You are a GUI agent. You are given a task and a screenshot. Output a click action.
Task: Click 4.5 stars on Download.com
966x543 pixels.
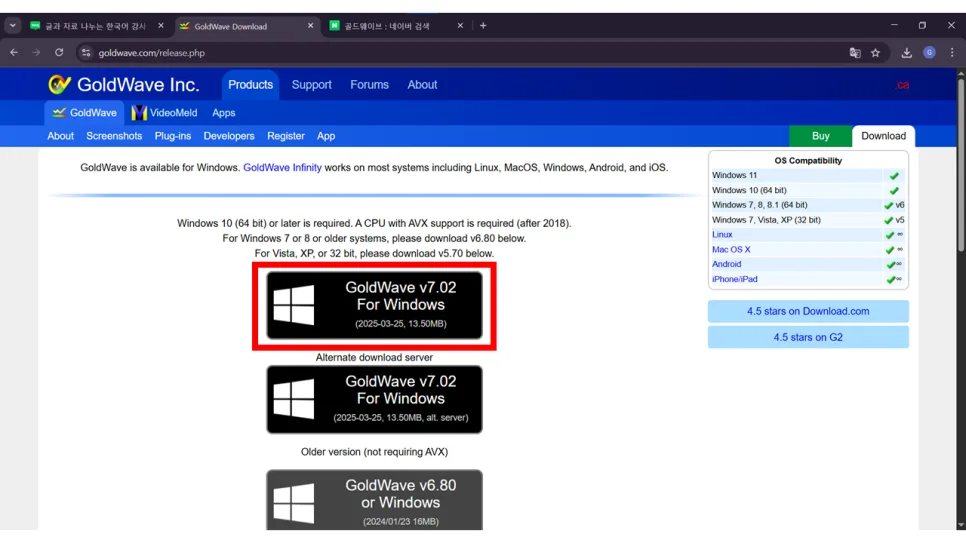[x=808, y=311]
